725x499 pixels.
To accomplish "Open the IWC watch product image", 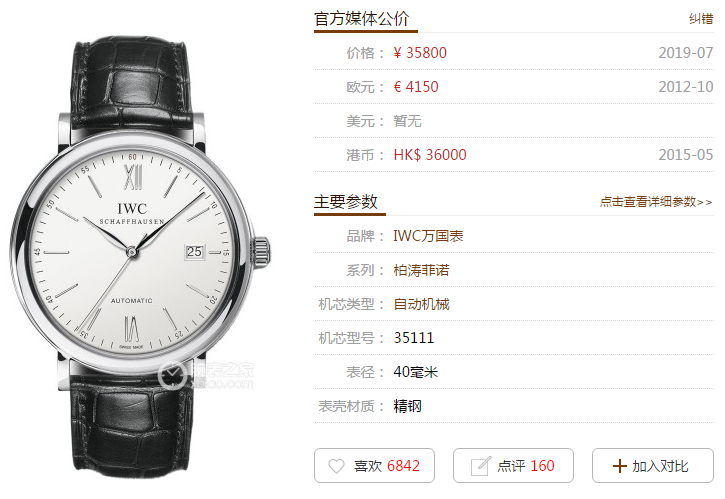I will [x=140, y=256].
